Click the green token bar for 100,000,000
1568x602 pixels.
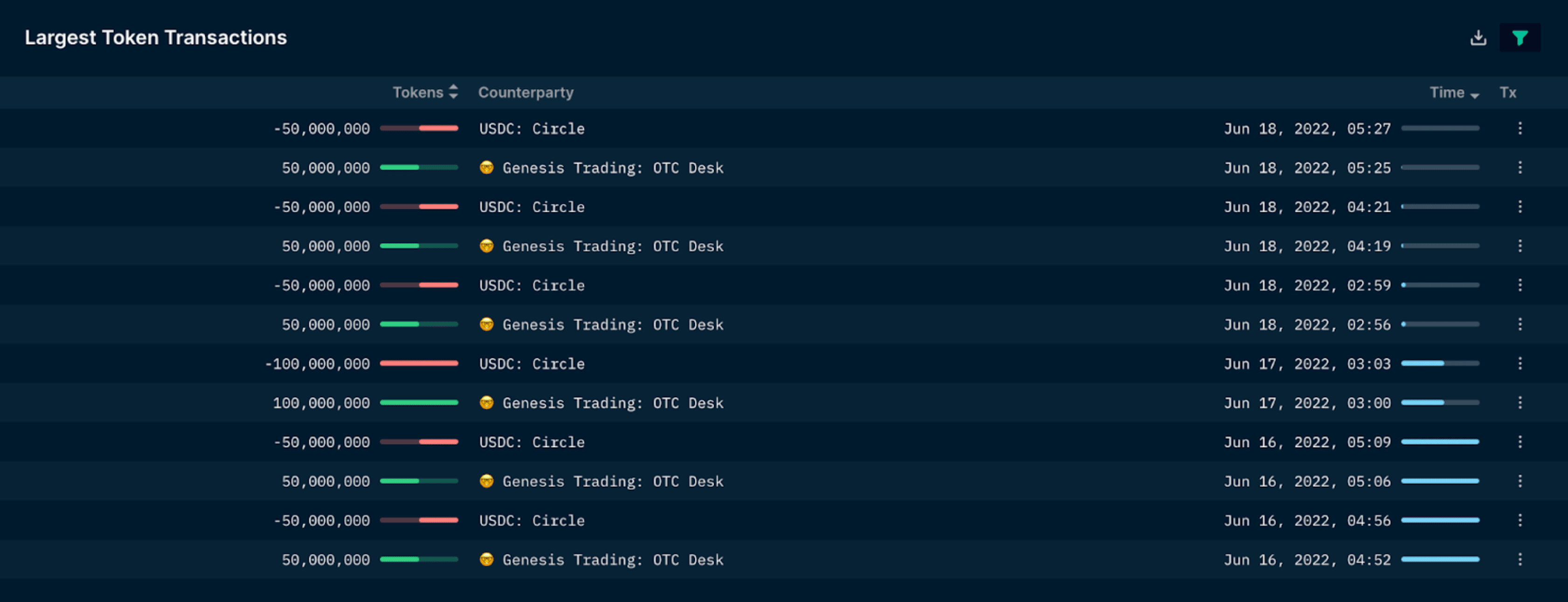[419, 402]
